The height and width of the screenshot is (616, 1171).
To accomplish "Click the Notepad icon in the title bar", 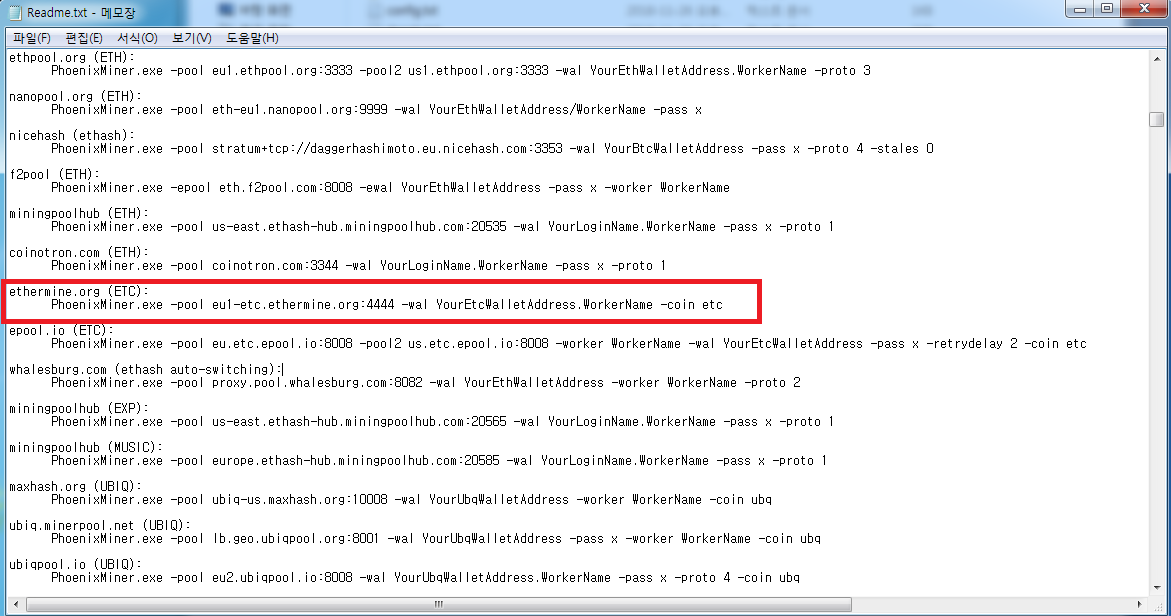I will [x=15, y=13].
